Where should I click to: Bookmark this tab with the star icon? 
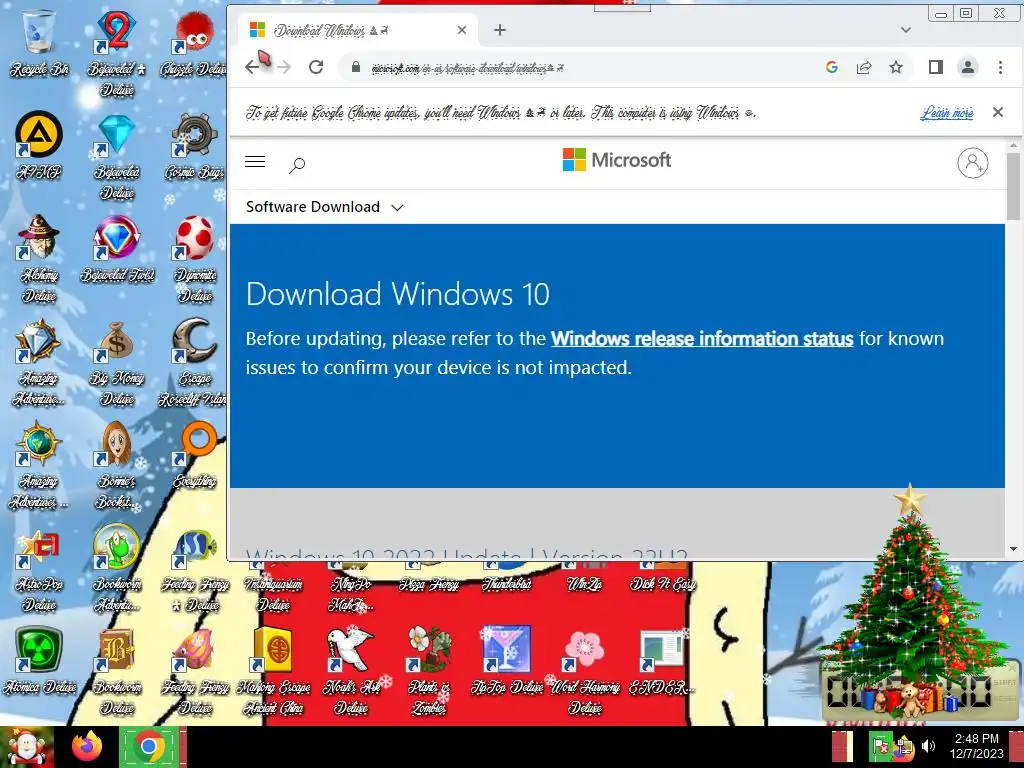896,67
